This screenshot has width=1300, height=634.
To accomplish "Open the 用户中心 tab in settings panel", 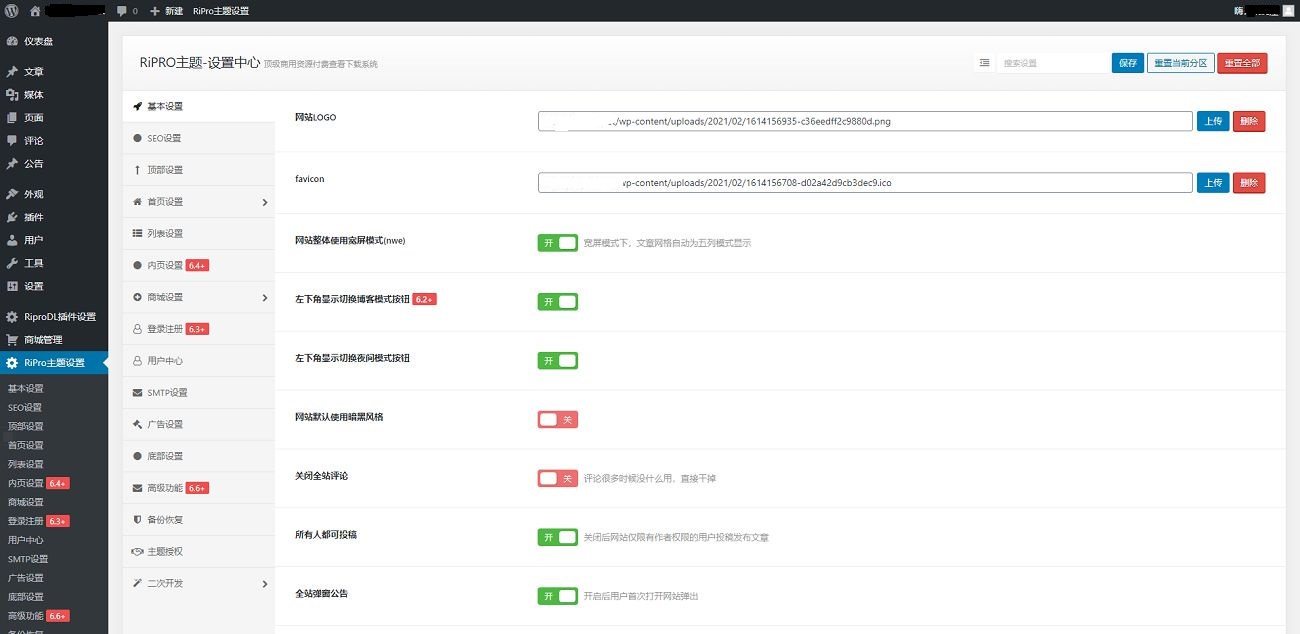I will click(x=198, y=361).
